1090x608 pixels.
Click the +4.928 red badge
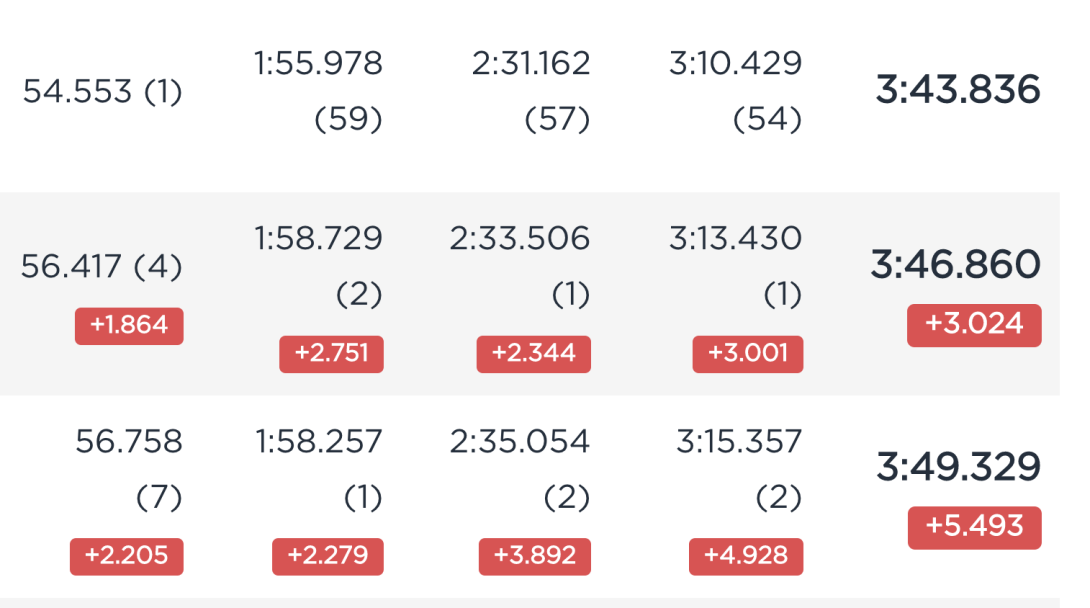[746, 556]
